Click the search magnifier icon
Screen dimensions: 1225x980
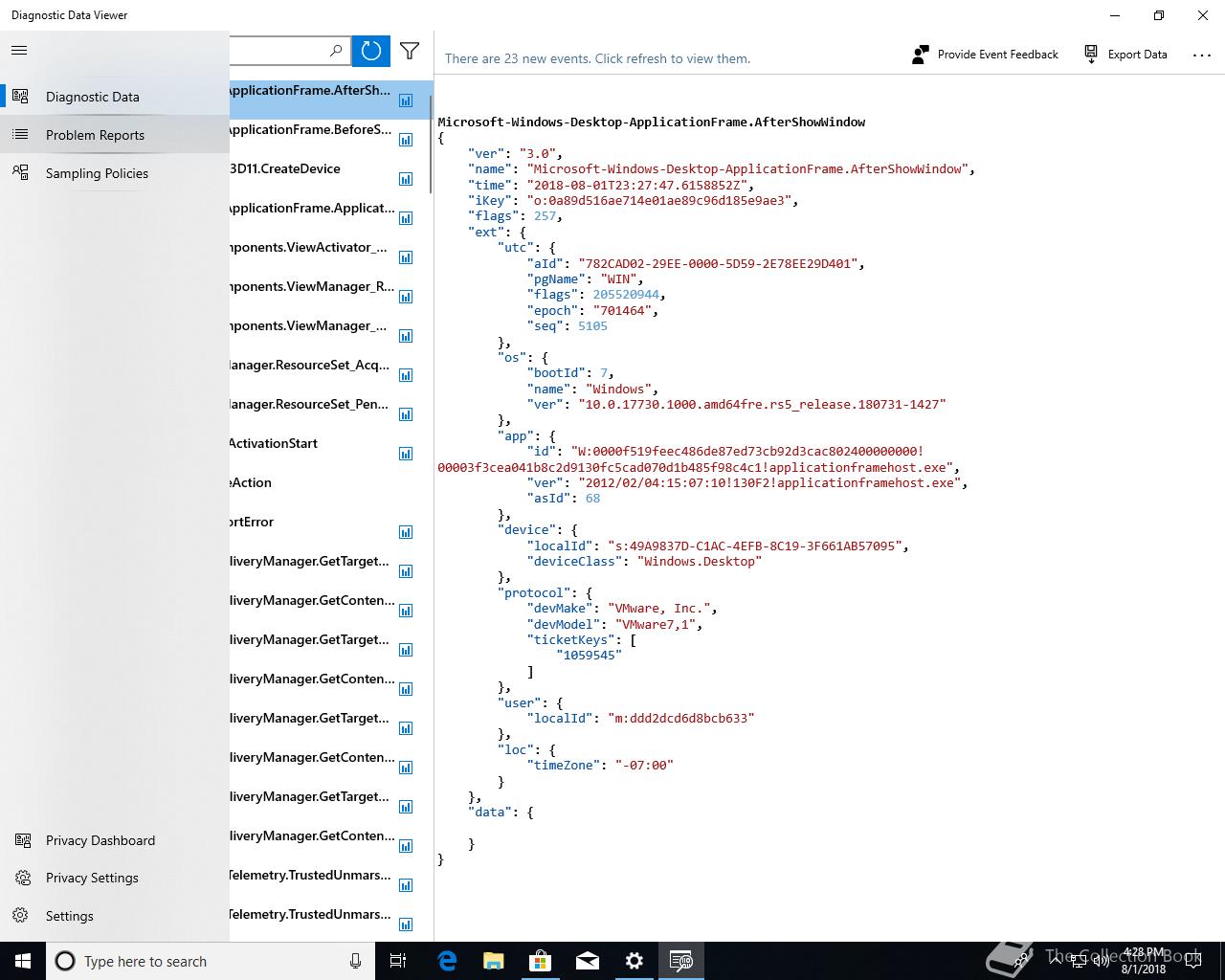click(336, 51)
